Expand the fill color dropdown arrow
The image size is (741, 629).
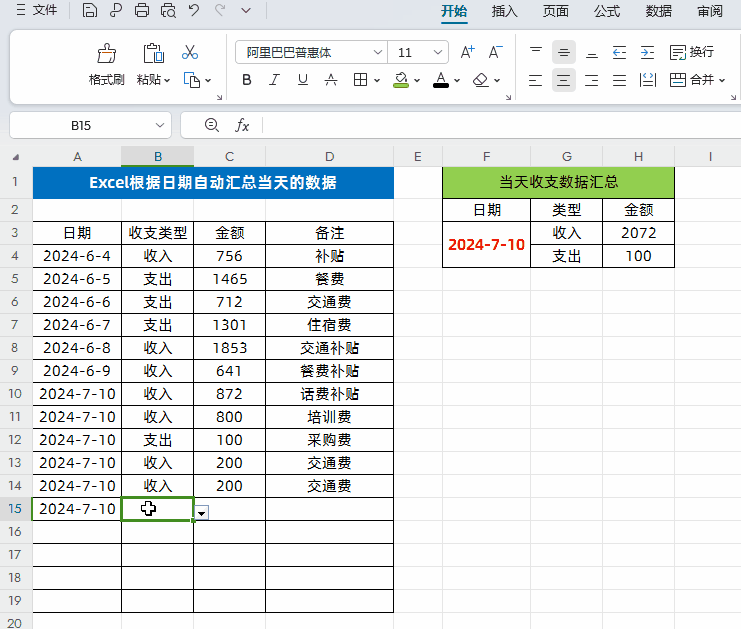coord(417,80)
